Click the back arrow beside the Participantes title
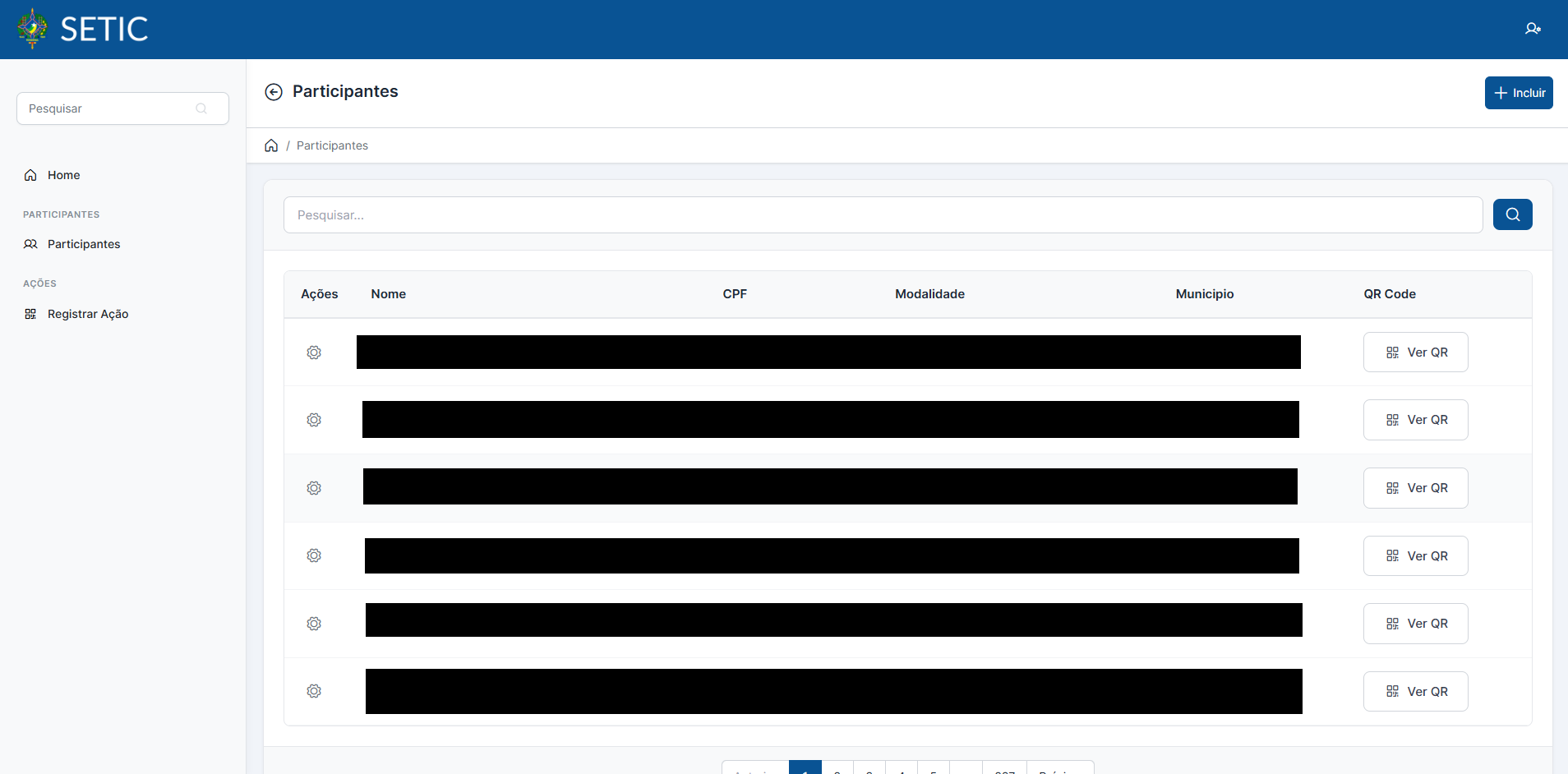 pyautogui.click(x=274, y=92)
